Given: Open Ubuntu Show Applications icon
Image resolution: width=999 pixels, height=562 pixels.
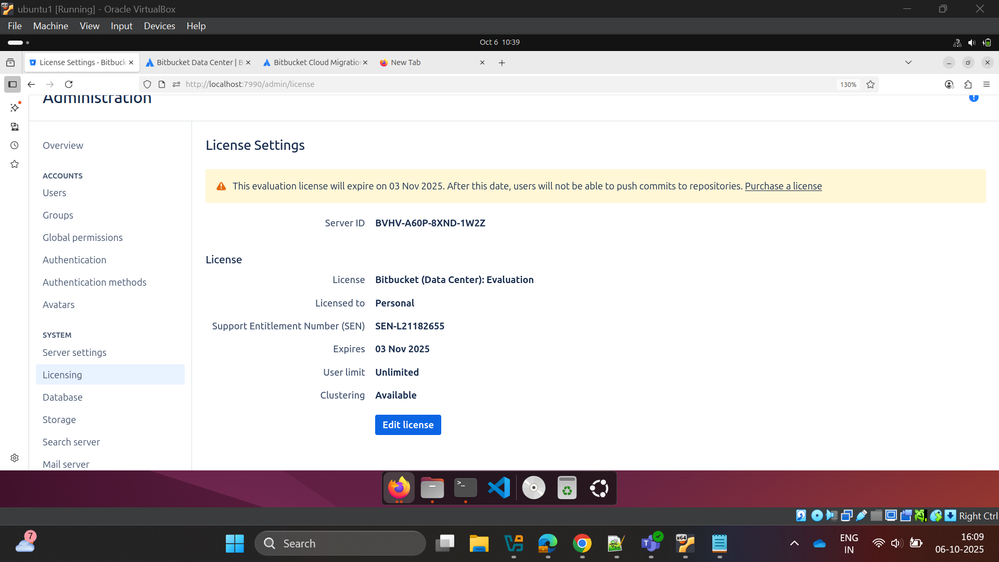Looking at the screenshot, I should pyautogui.click(x=599, y=488).
